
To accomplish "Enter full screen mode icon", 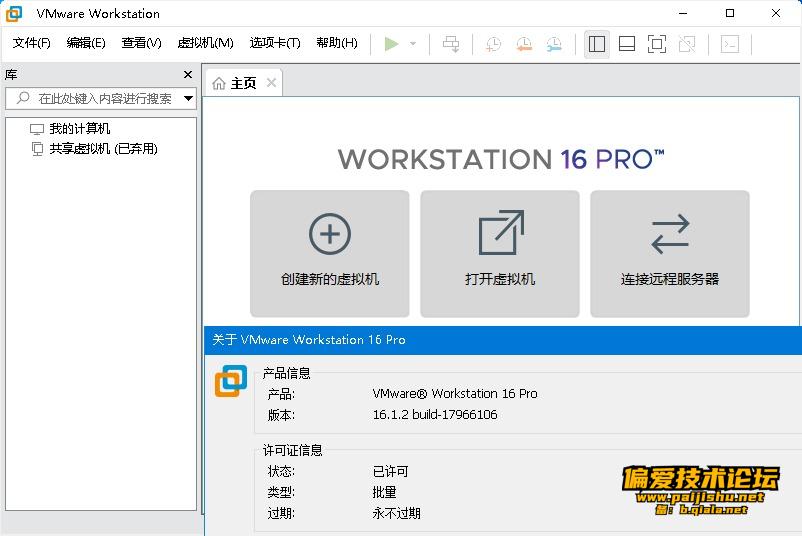I will tap(657, 44).
